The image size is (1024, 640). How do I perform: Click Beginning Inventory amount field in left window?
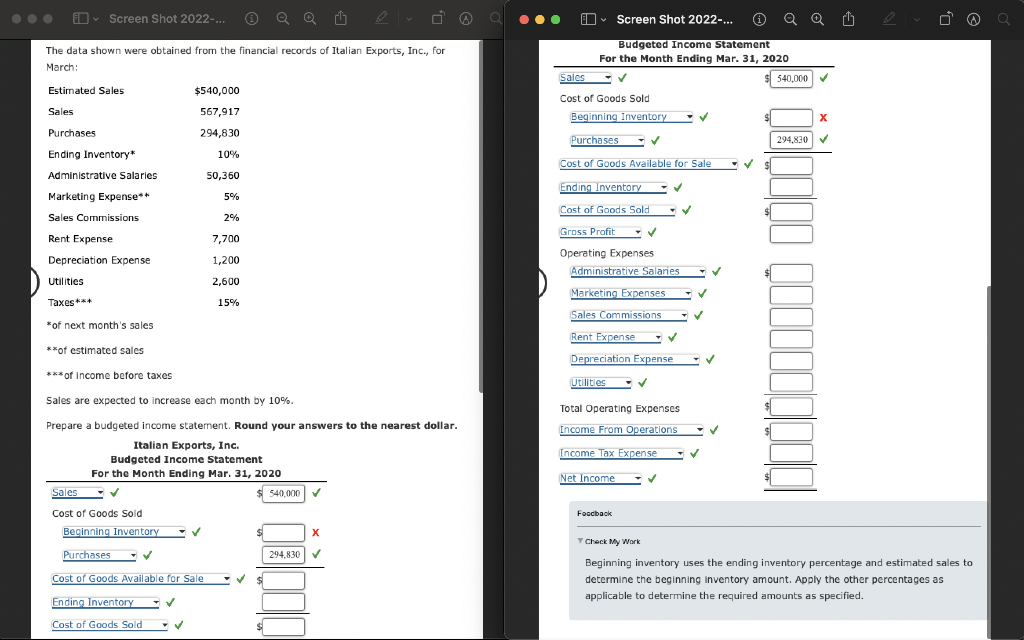(x=283, y=533)
